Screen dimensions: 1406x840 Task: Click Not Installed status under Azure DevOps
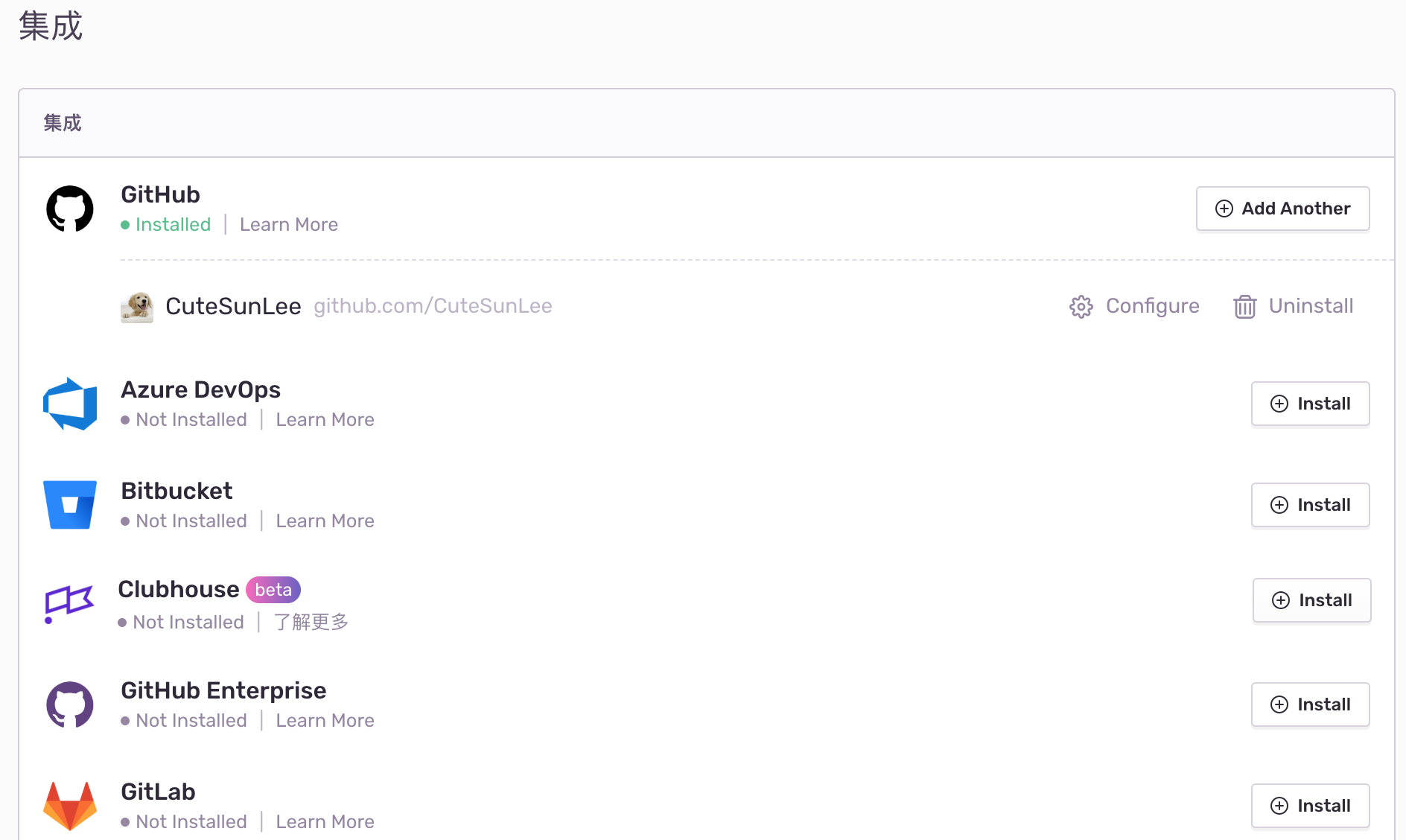tap(184, 420)
